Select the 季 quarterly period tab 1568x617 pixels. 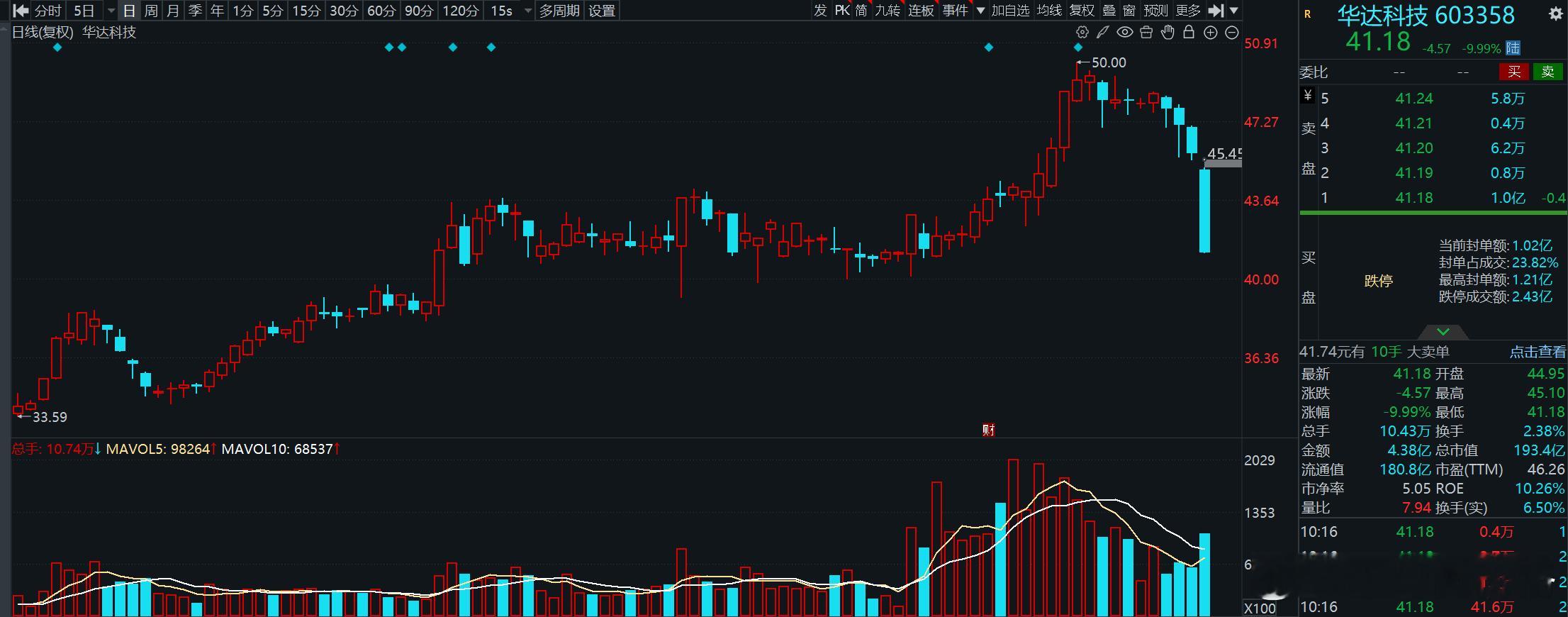click(x=195, y=11)
